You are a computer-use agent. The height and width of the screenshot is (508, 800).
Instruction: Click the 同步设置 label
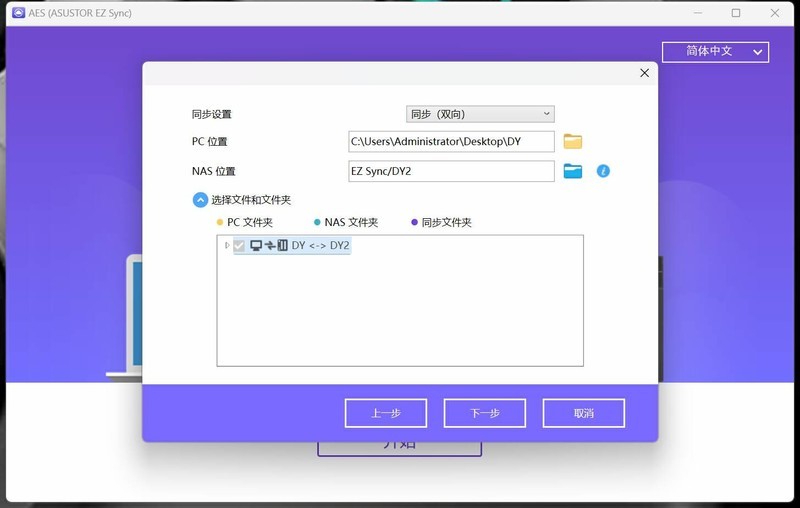[212, 114]
